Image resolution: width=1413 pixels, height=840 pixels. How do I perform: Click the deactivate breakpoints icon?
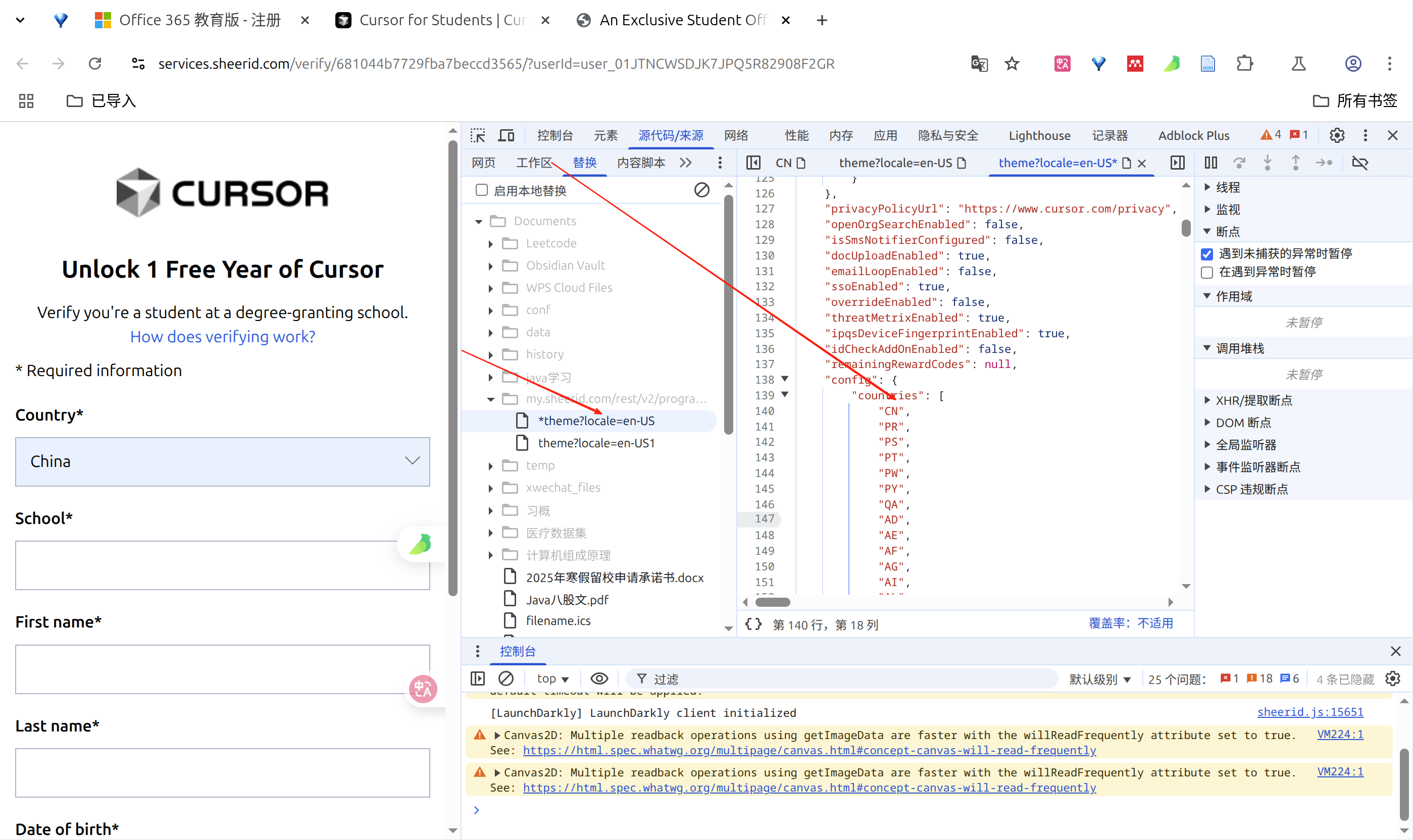click(x=1360, y=163)
